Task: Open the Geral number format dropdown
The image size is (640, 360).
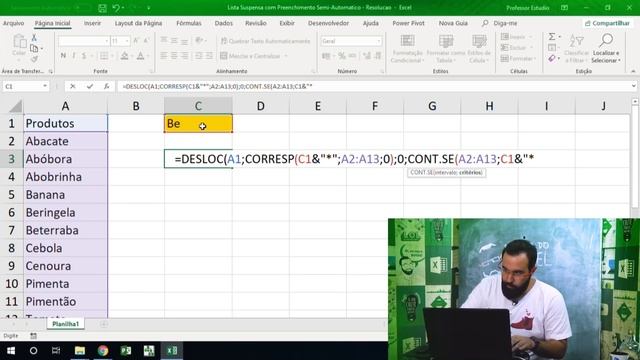Action: tap(379, 41)
